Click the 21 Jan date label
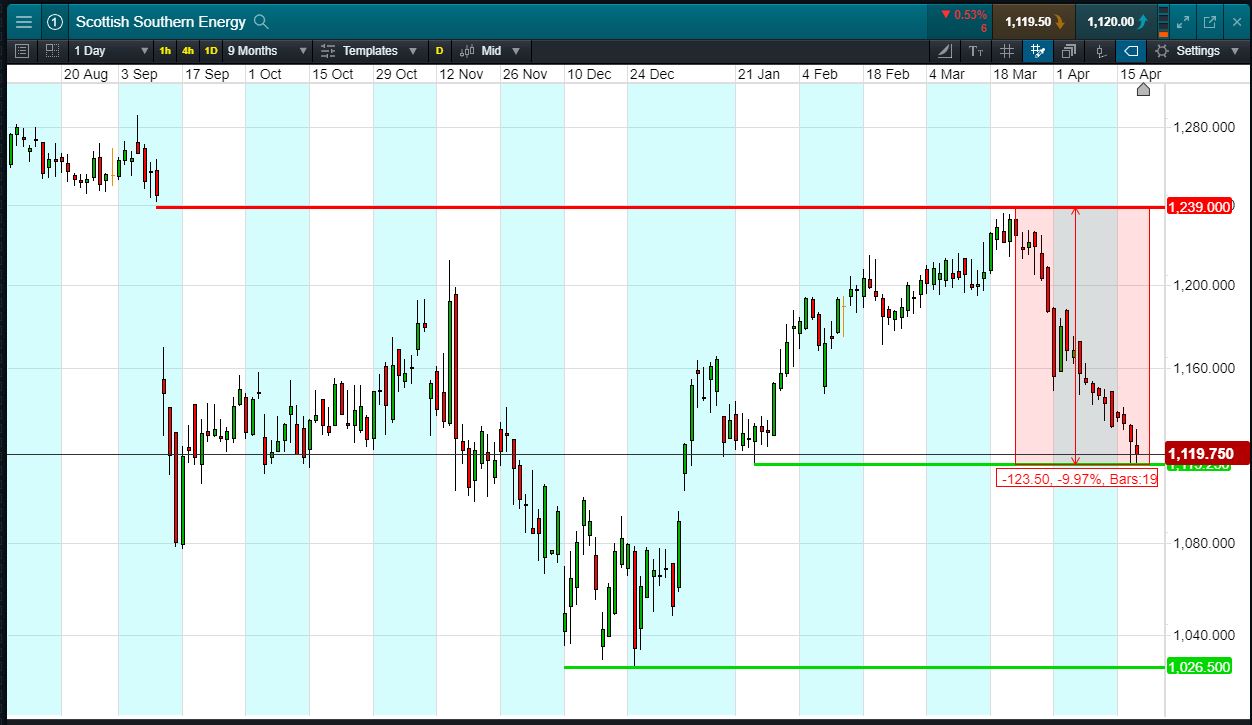The image size is (1252, 725). click(759, 74)
